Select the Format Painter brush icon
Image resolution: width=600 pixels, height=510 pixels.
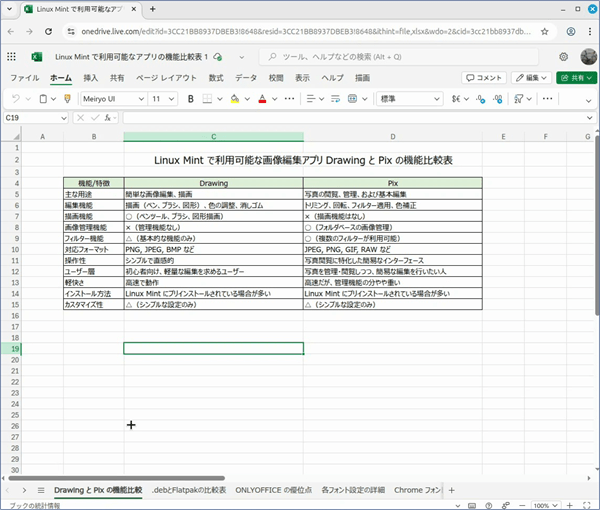click(67, 99)
